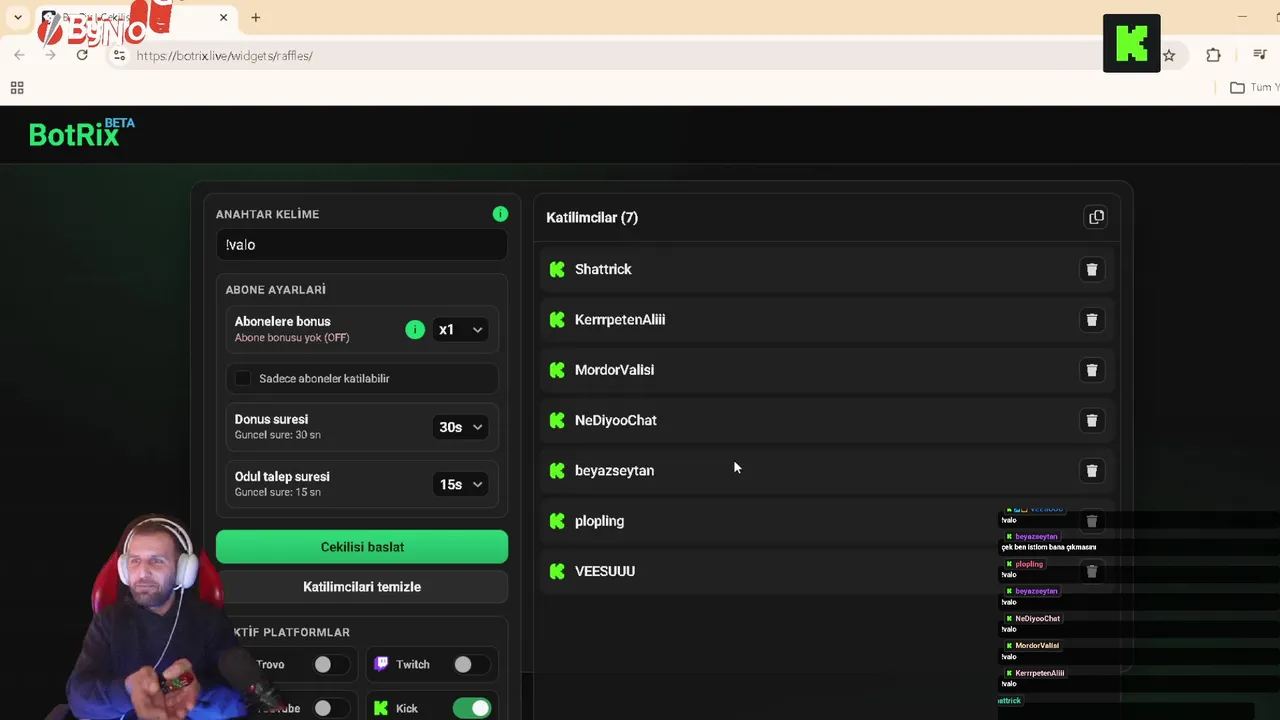The height and width of the screenshot is (720, 1280).
Task: Toggle Twitch platform switch
Action: click(x=471, y=664)
